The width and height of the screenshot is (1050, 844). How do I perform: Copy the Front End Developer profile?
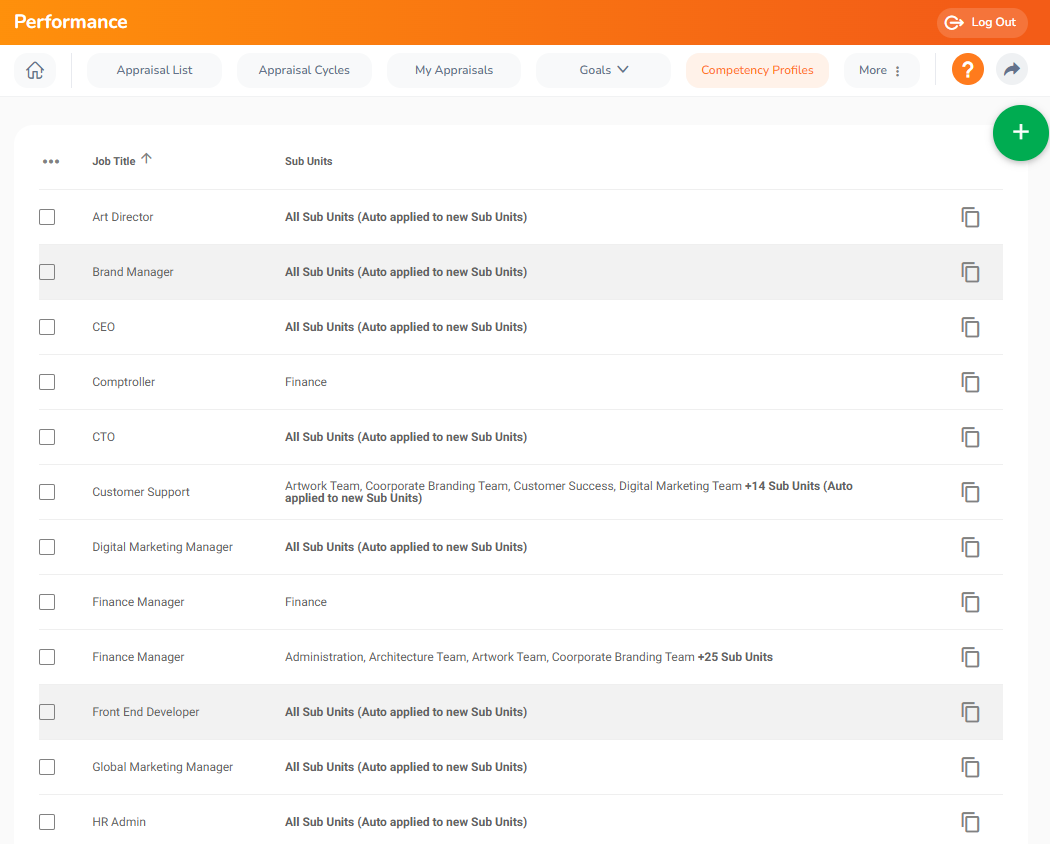click(x=970, y=712)
